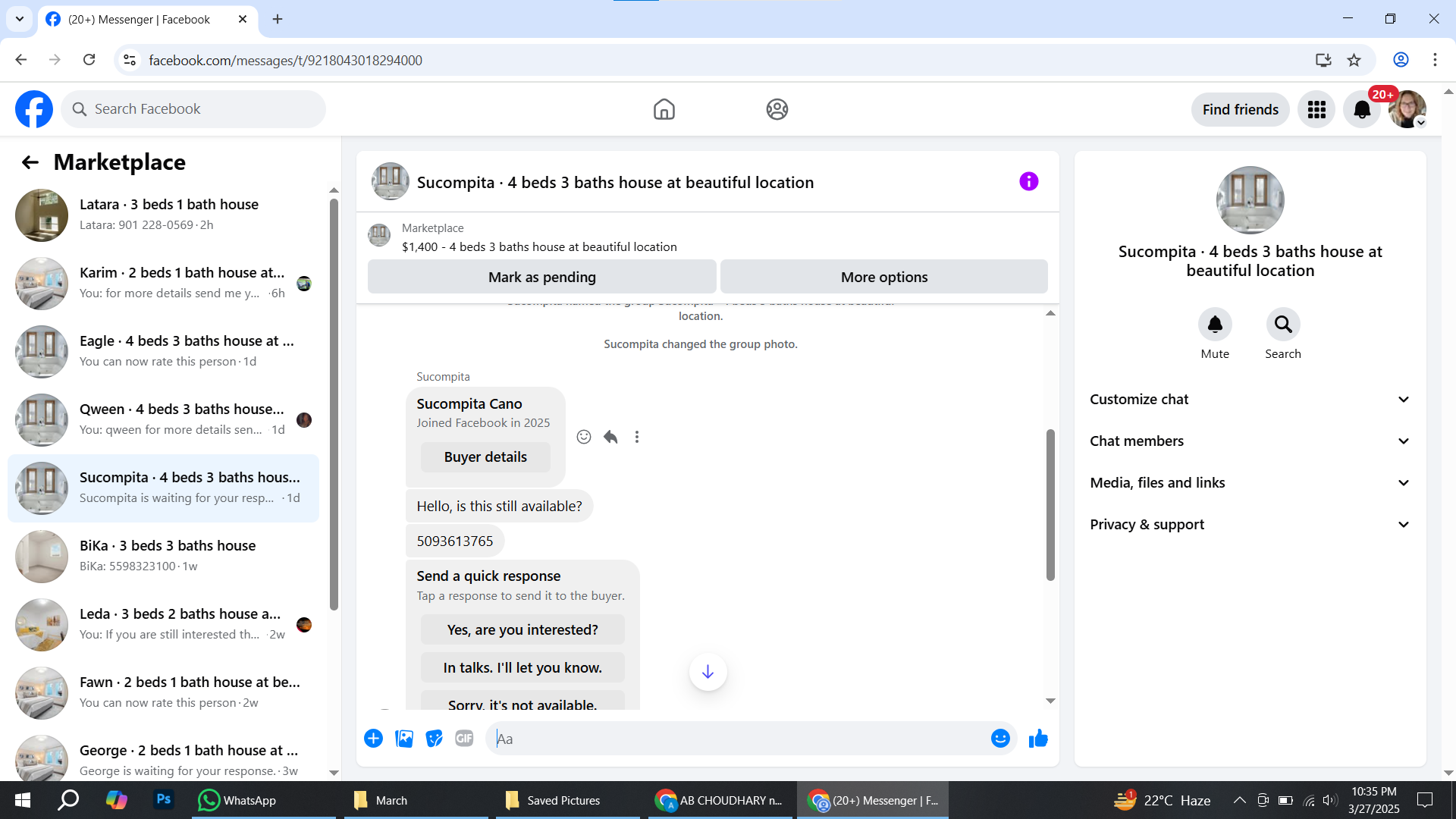Image resolution: width=1456 pixels, height=819 pixels.
Task: Click the message input field
Action: pyautogui.click(x=738, y=739)
